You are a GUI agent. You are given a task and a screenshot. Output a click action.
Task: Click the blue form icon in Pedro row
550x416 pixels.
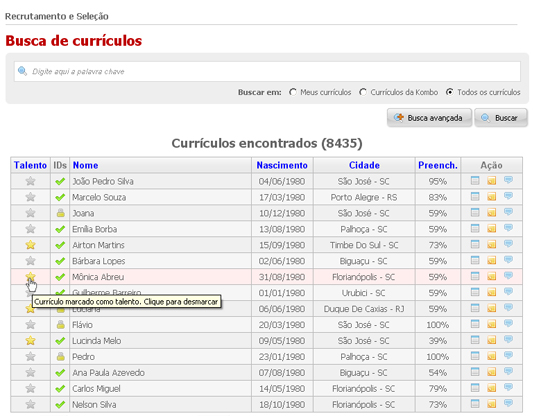(x=475, y=356)
